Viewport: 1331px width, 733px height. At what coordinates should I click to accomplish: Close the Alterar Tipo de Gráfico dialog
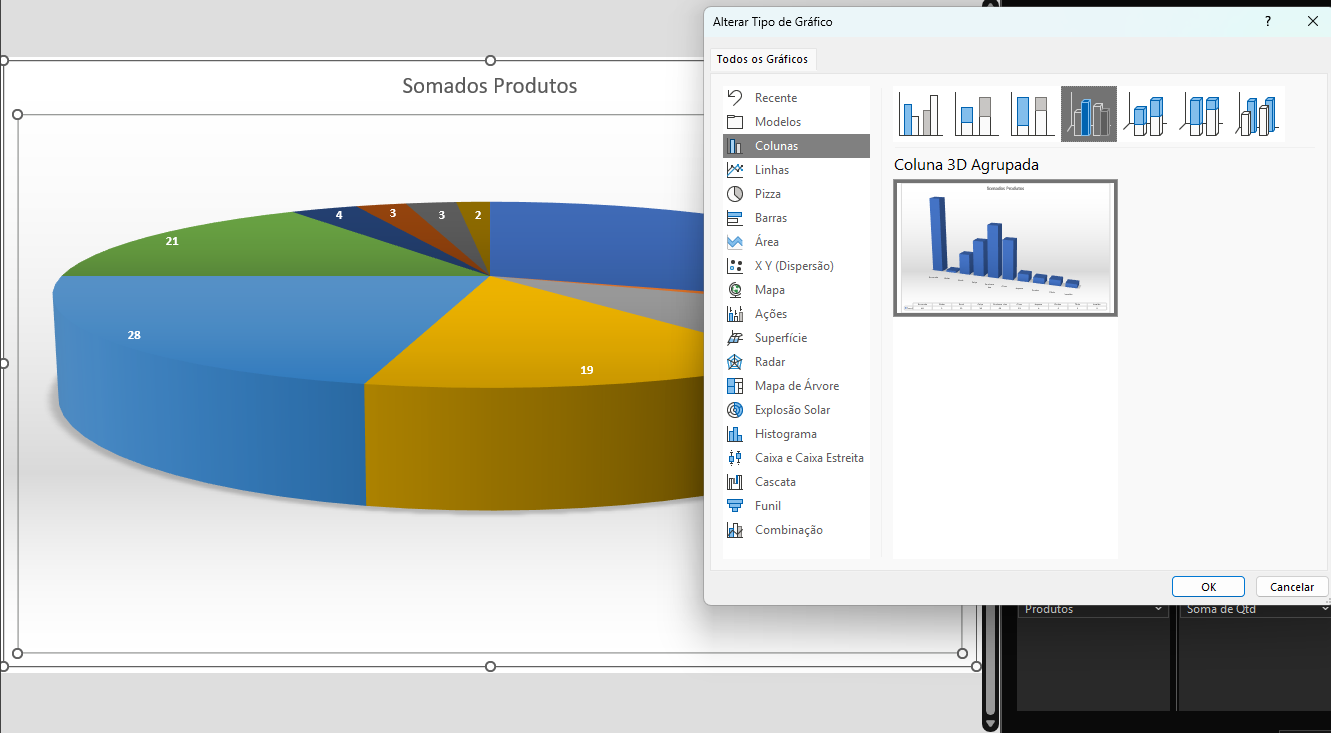[1313, 21]
